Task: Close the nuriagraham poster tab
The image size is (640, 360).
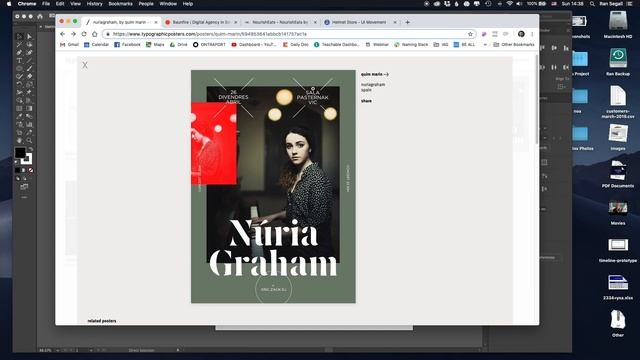Action: (156, 22)
